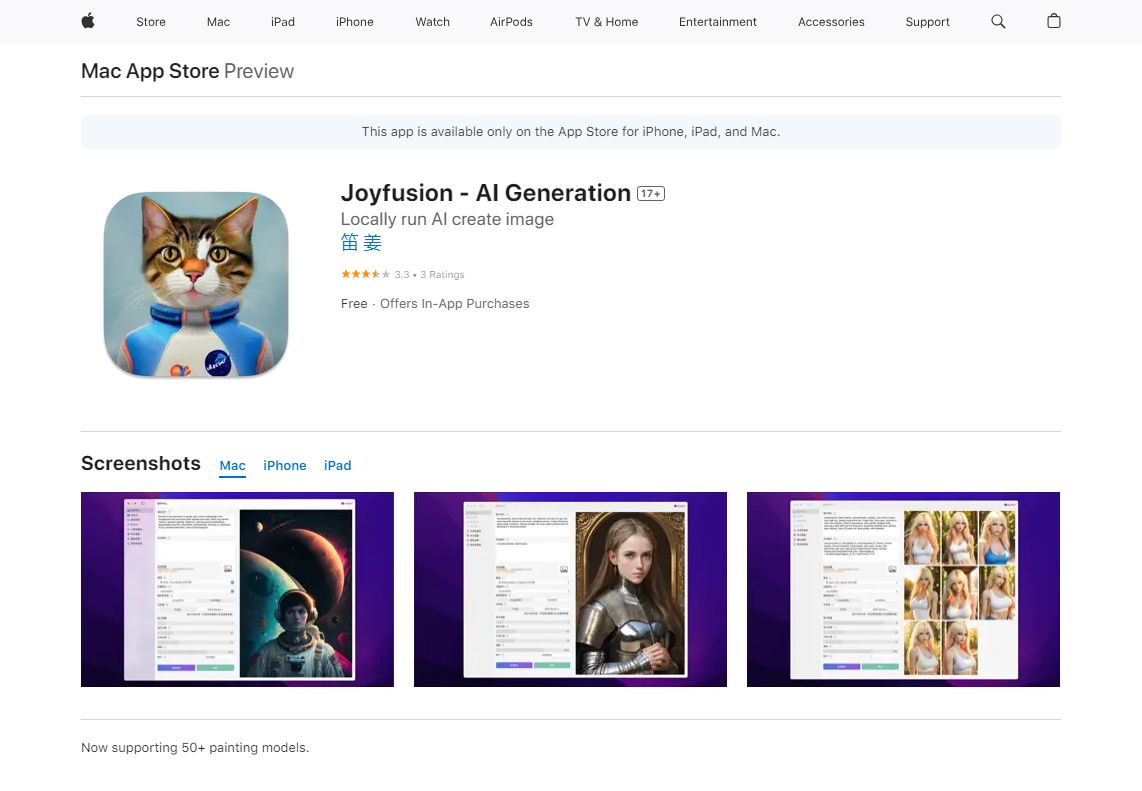This screenshot has width=1142, height=791.
Task: Click the Mac App Store heading link
Action: 150,71
